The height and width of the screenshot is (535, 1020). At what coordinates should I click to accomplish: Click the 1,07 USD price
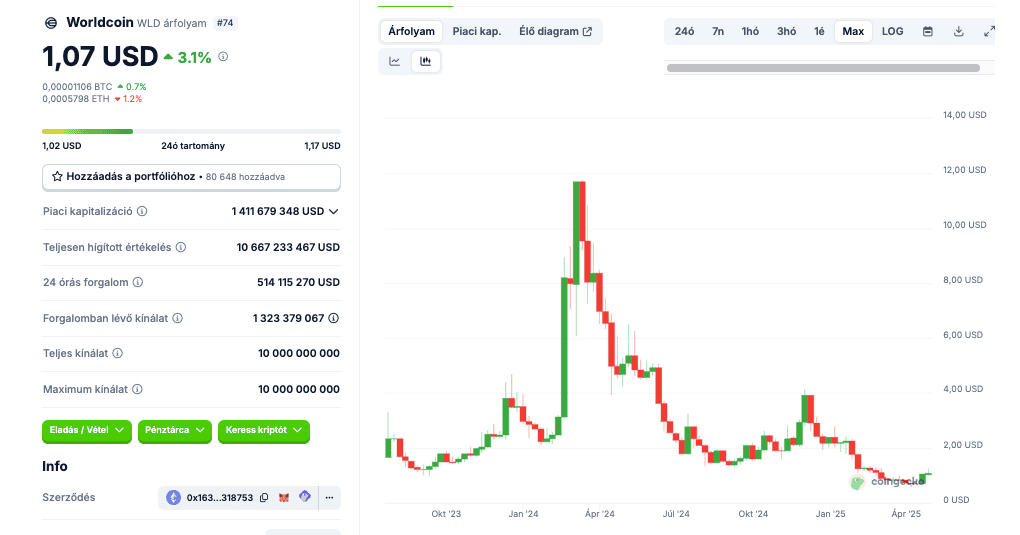(x=100, y=57)
